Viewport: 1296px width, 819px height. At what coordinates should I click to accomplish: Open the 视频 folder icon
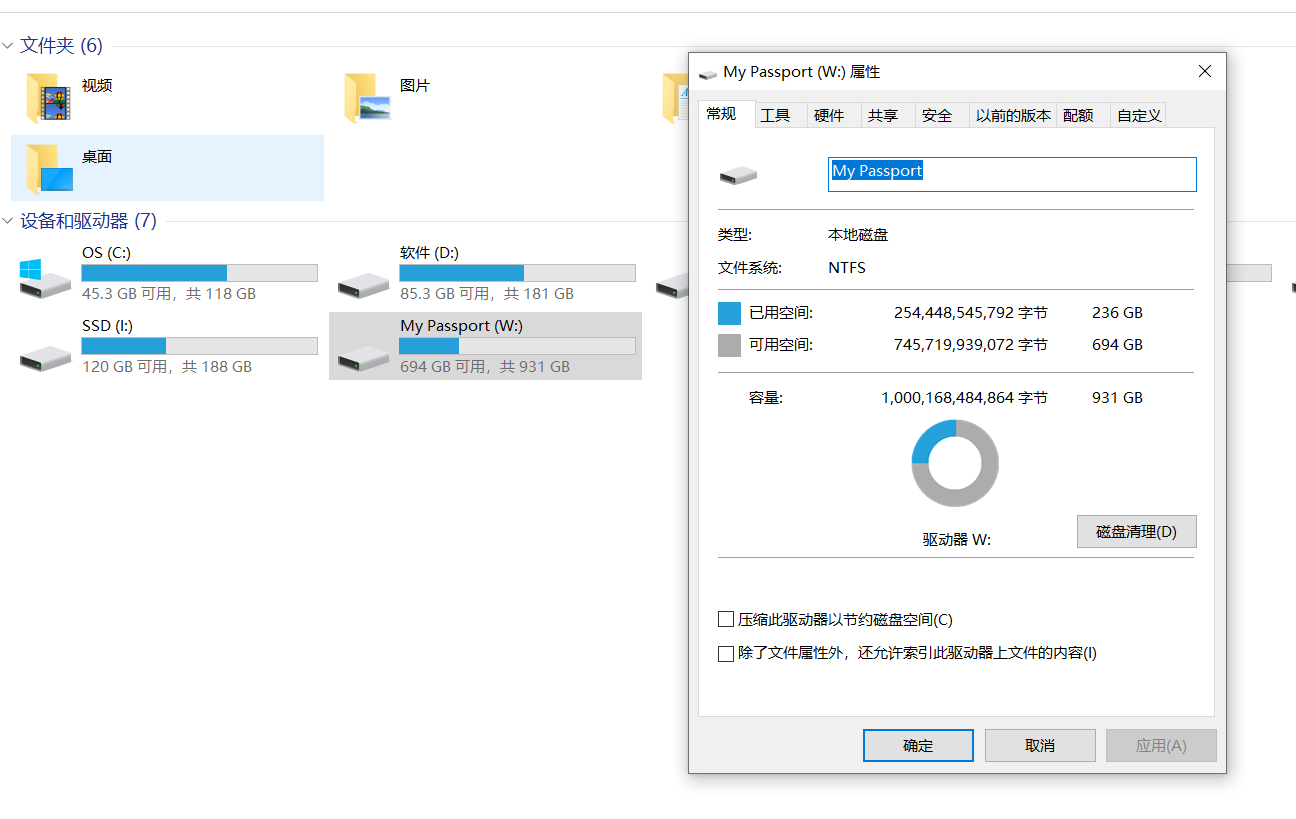click(48, 98)
